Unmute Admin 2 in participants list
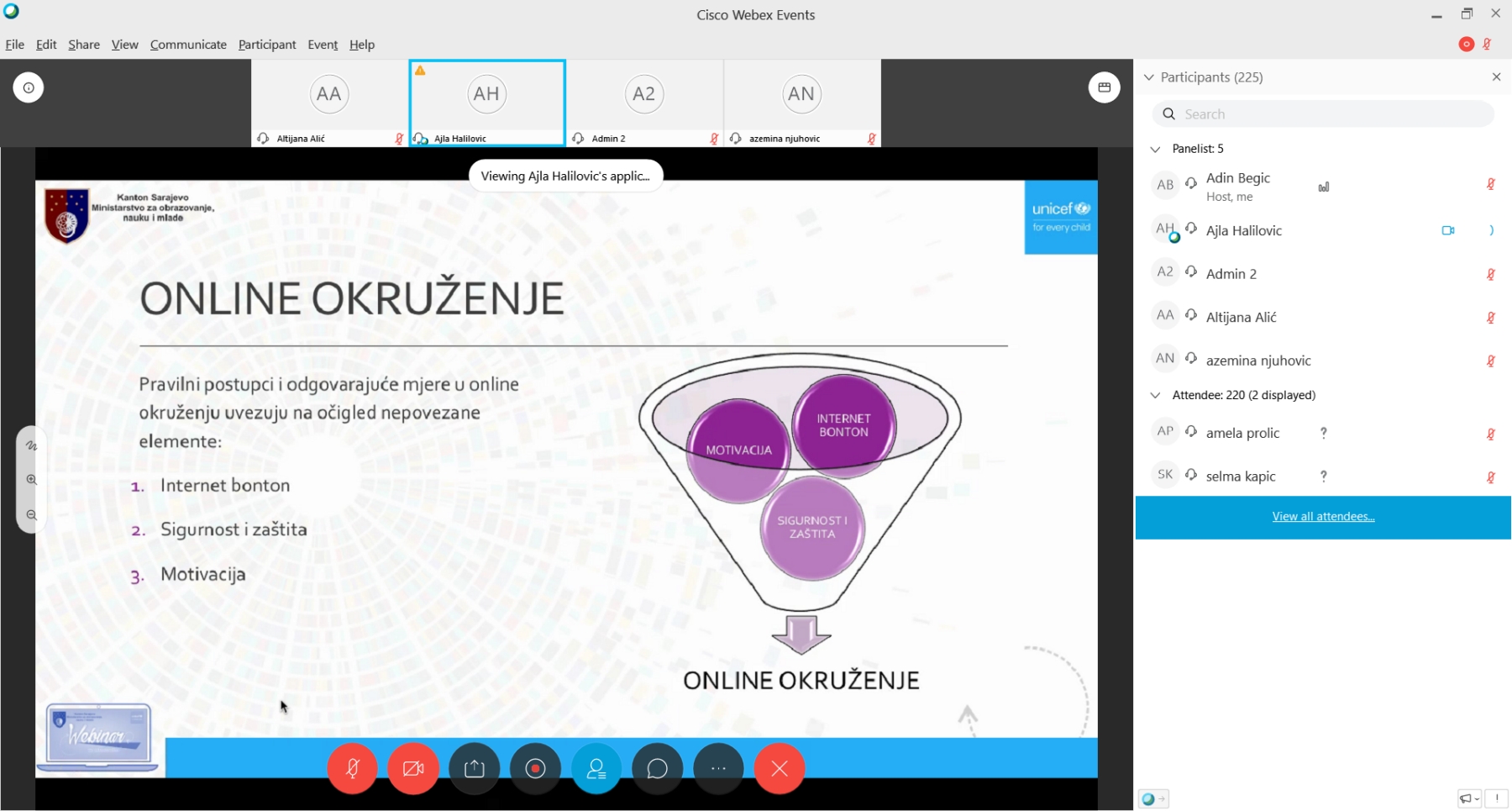The width and height of the screenshot is (1512, 811). 1491,274
